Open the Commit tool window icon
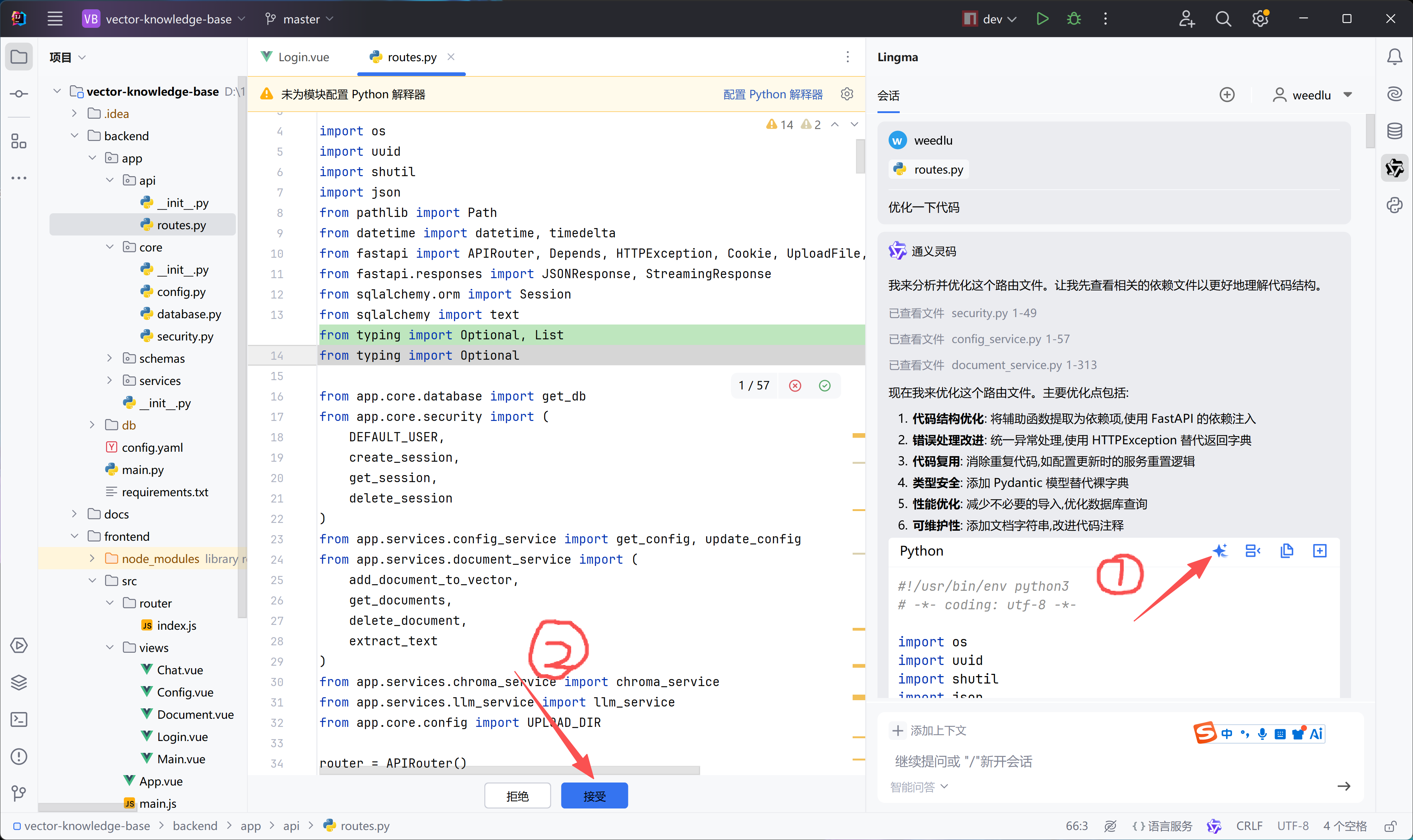This screenshot has height=840, width=1413. coord(19,93)
